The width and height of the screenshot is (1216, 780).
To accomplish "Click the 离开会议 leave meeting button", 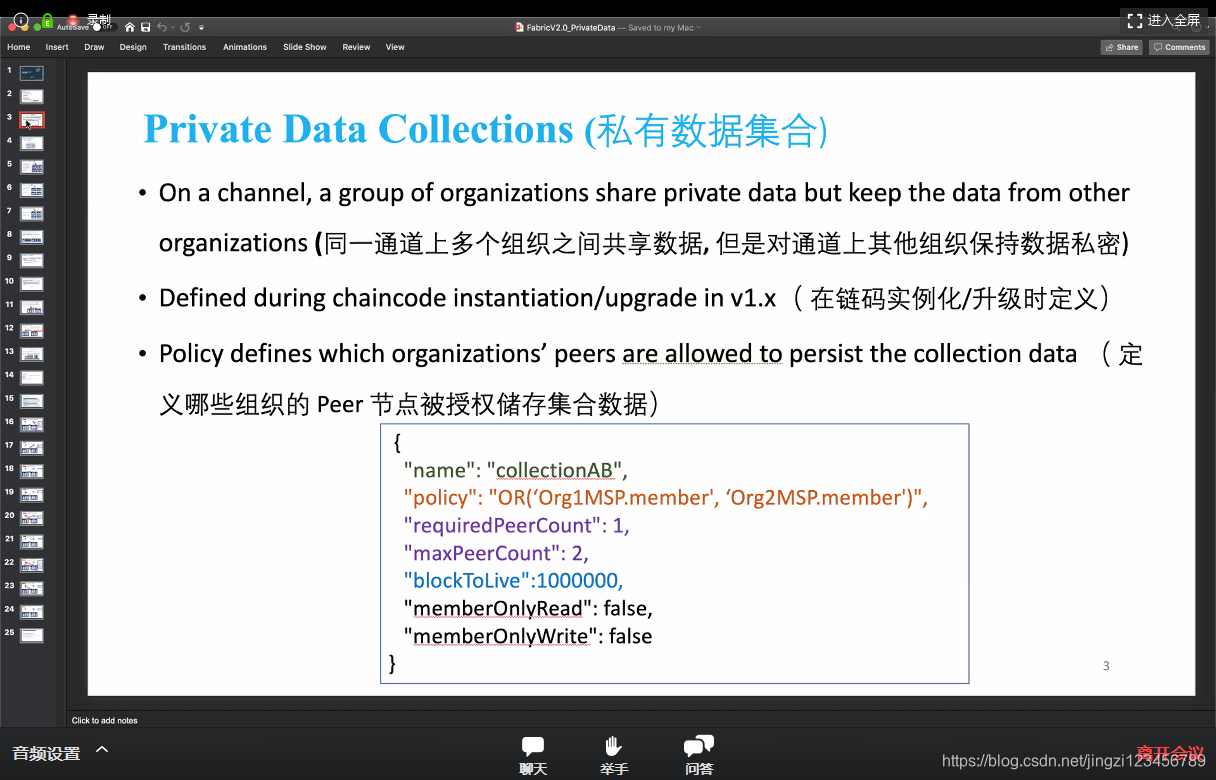I will (1171, 753).
